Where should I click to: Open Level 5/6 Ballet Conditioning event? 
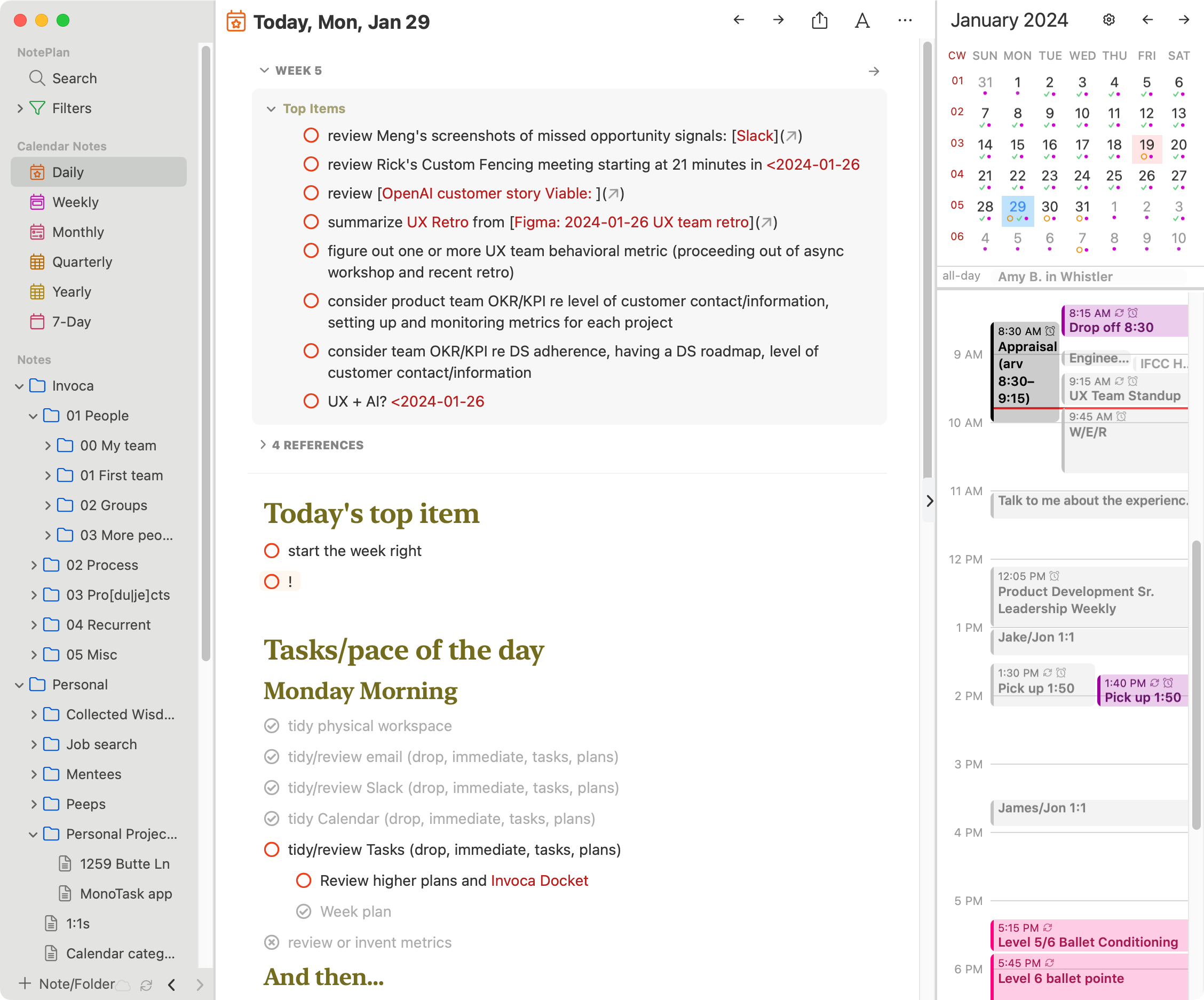pyautogui.click(x=1089, y=935)
